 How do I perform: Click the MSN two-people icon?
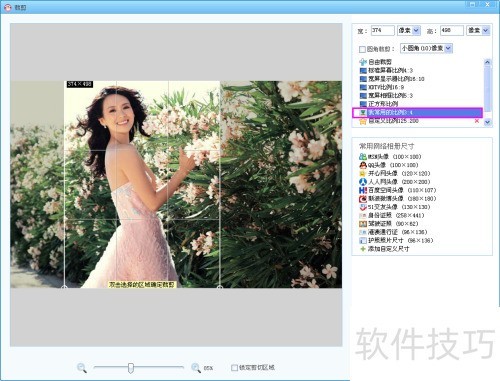click(x=363, y=157)
